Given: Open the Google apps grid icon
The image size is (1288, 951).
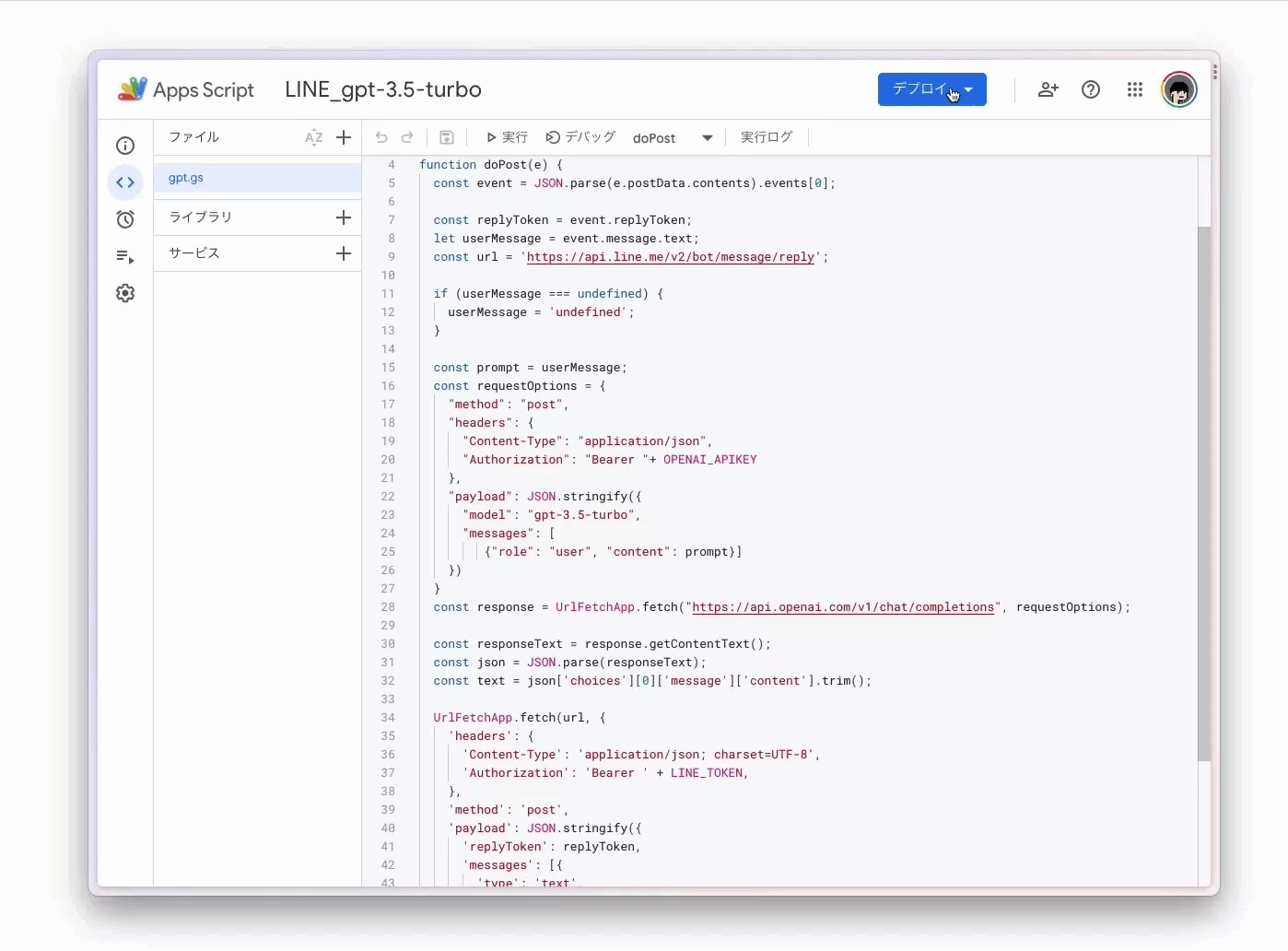Looking at the screenshot, I should pyautogui.click(x=1135, y=89).
